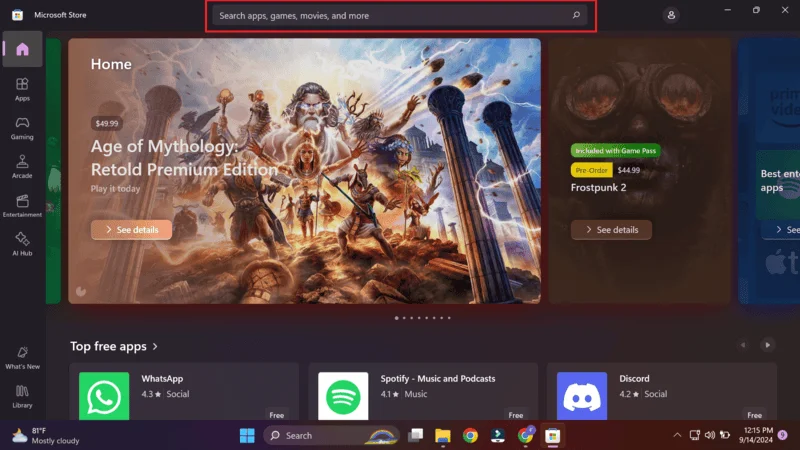Click the Free button on Spotify

pos(515,415)
